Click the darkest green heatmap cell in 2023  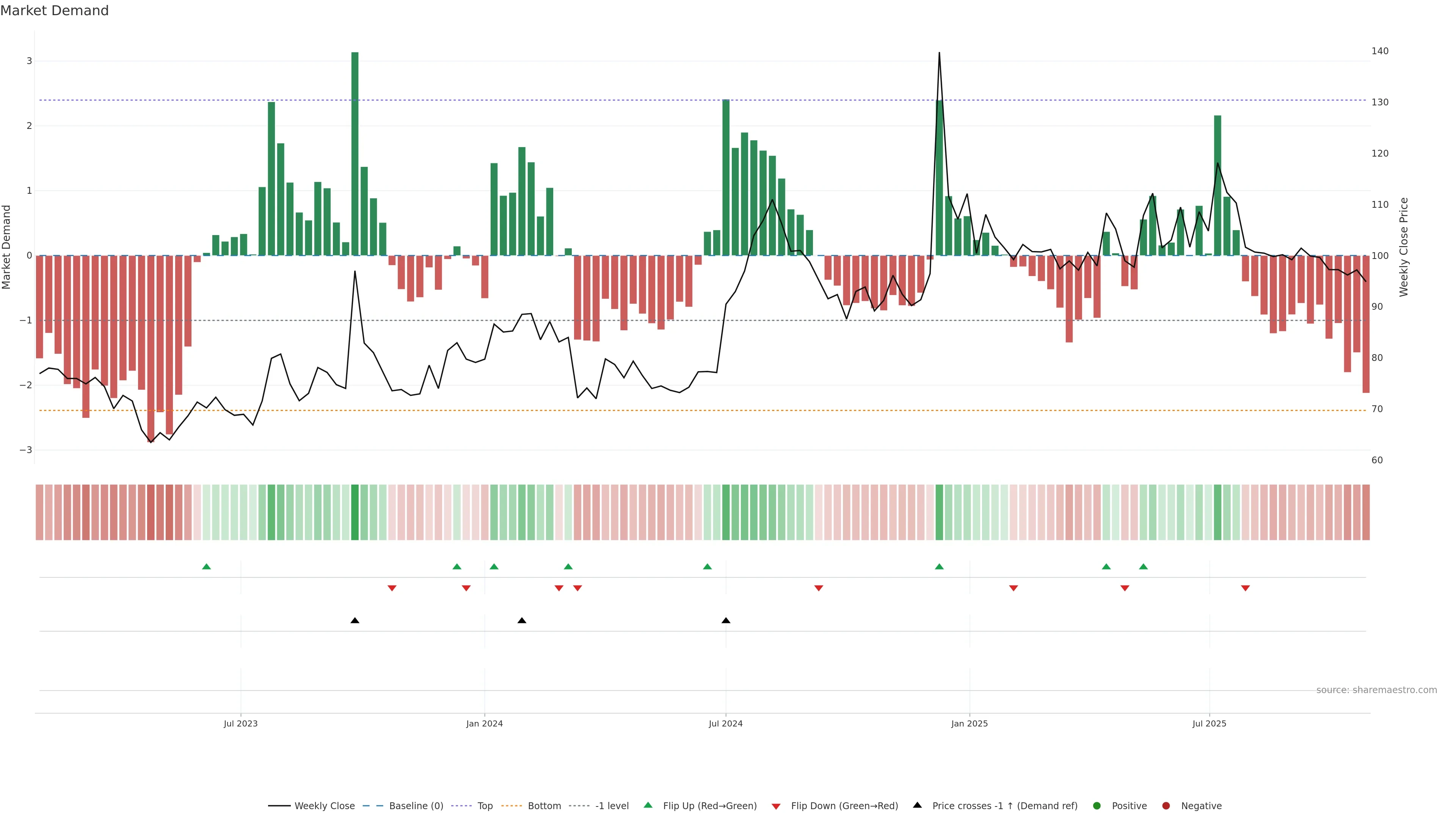(x=355, y=512)
